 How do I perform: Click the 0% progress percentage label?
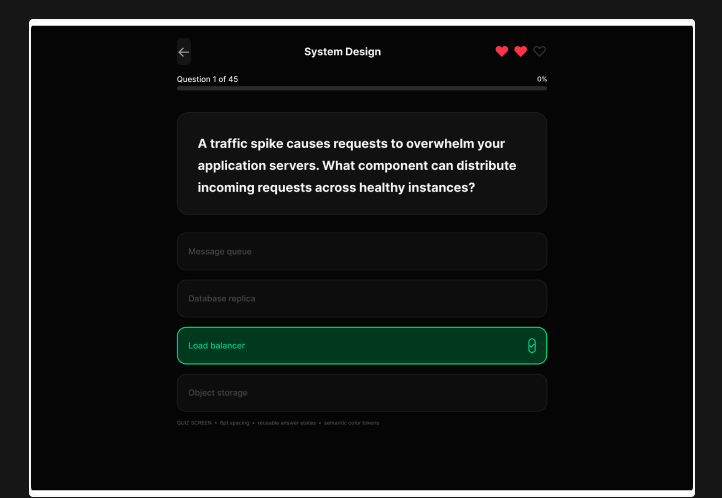point(542,79)
